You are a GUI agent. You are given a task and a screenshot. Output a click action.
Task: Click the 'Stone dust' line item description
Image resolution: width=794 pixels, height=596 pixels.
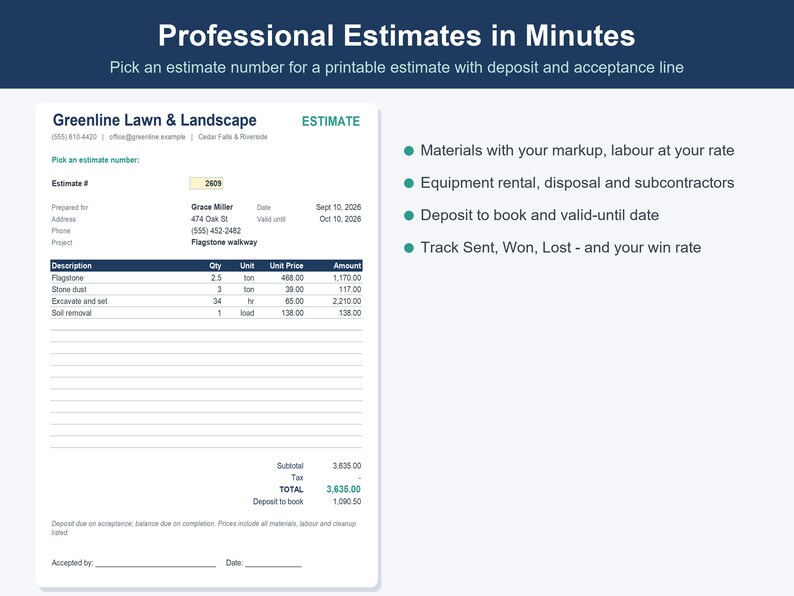pyautogui.click(x=69, y=289)
